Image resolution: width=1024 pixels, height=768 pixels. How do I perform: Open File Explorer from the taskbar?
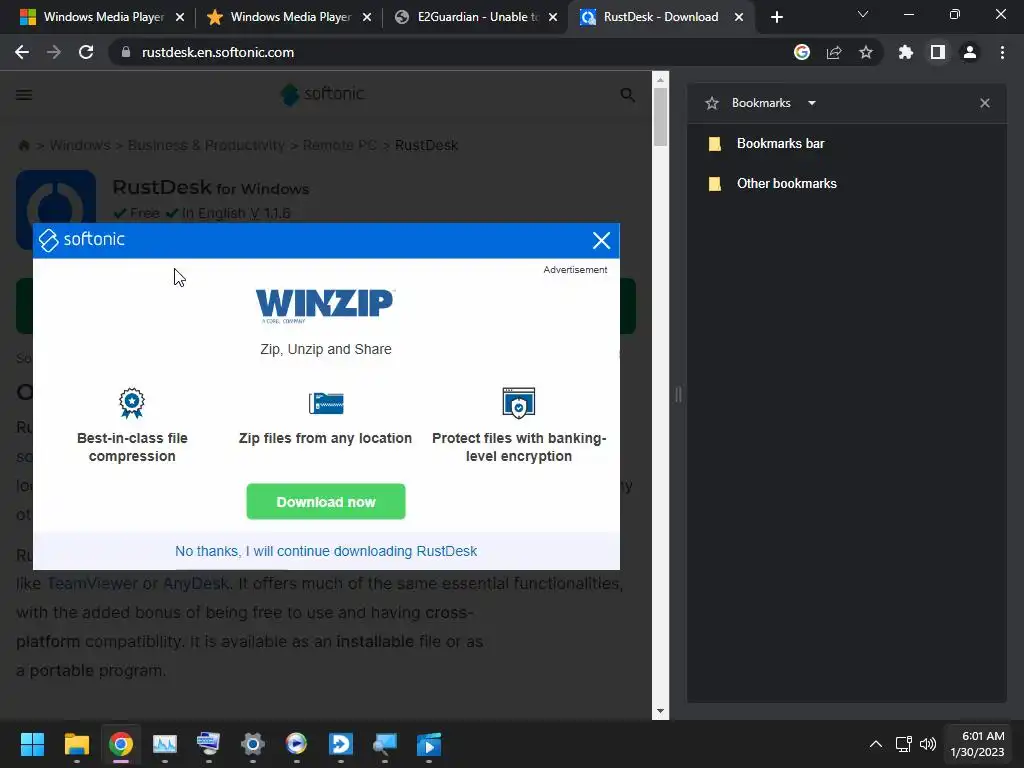pos(76,744)
